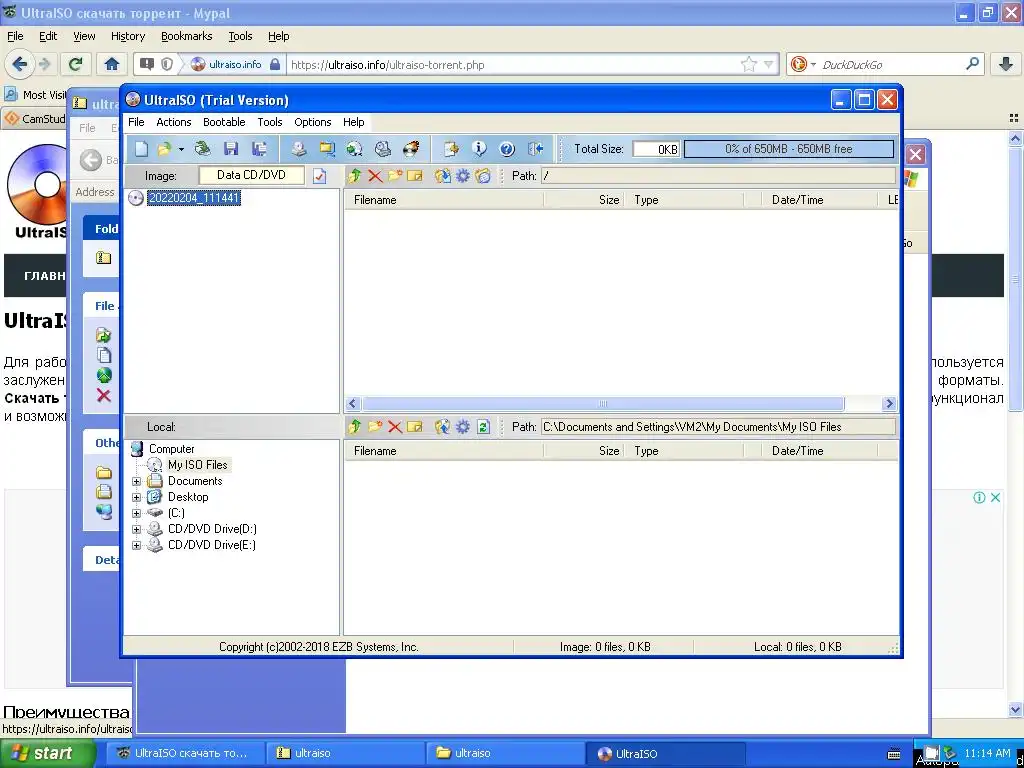
Task: Expand the Desktop tree node
Action: click(136, 497)
